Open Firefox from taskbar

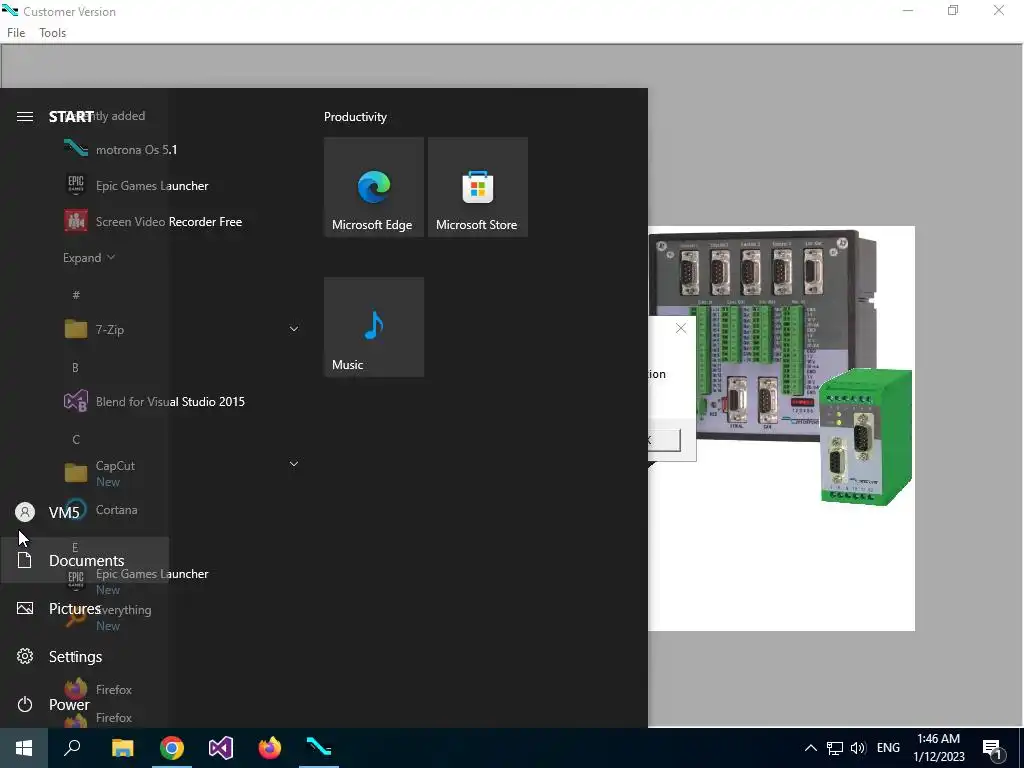tap(270, 748)
